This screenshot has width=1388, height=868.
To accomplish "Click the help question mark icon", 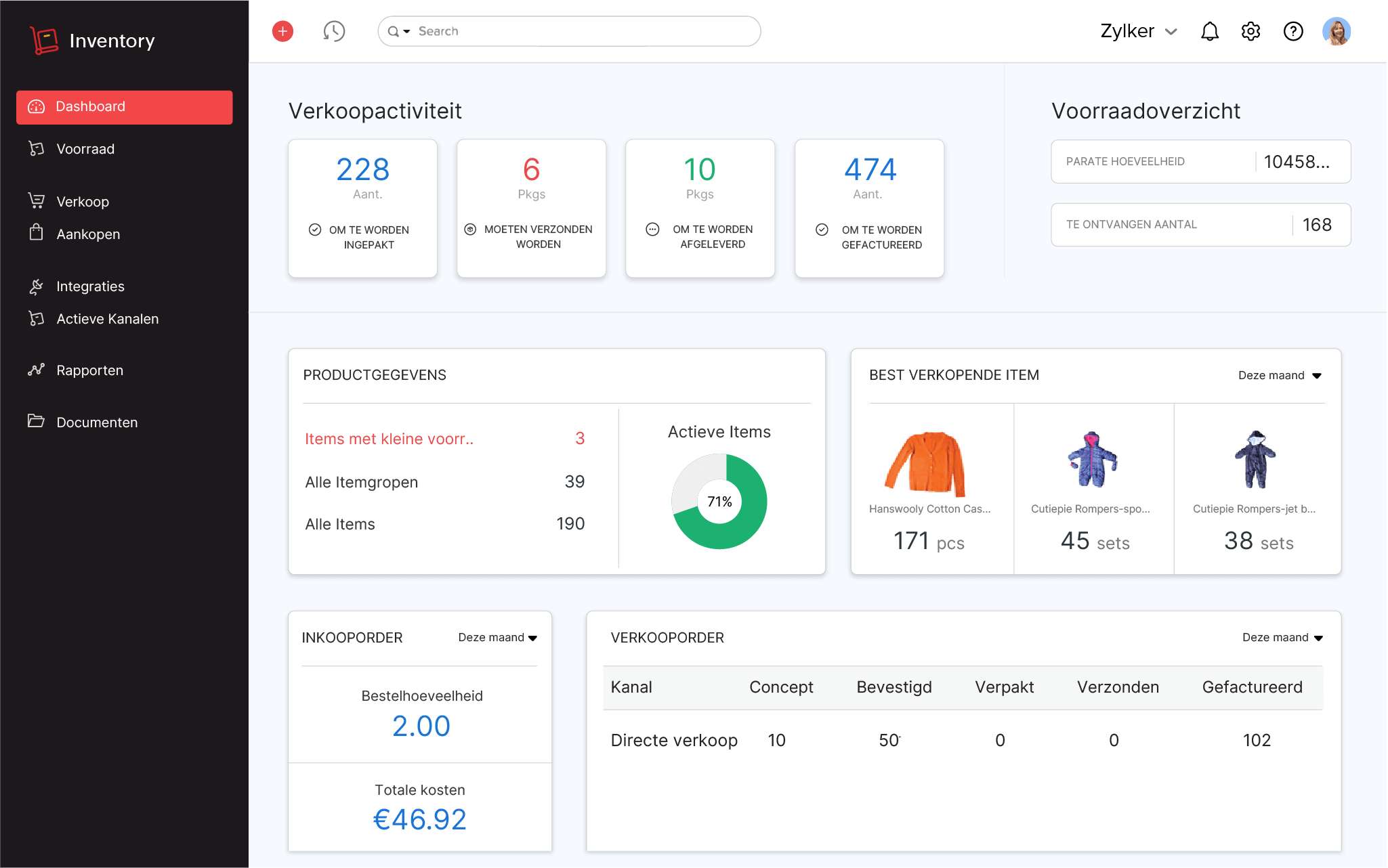I will 1293,31.
